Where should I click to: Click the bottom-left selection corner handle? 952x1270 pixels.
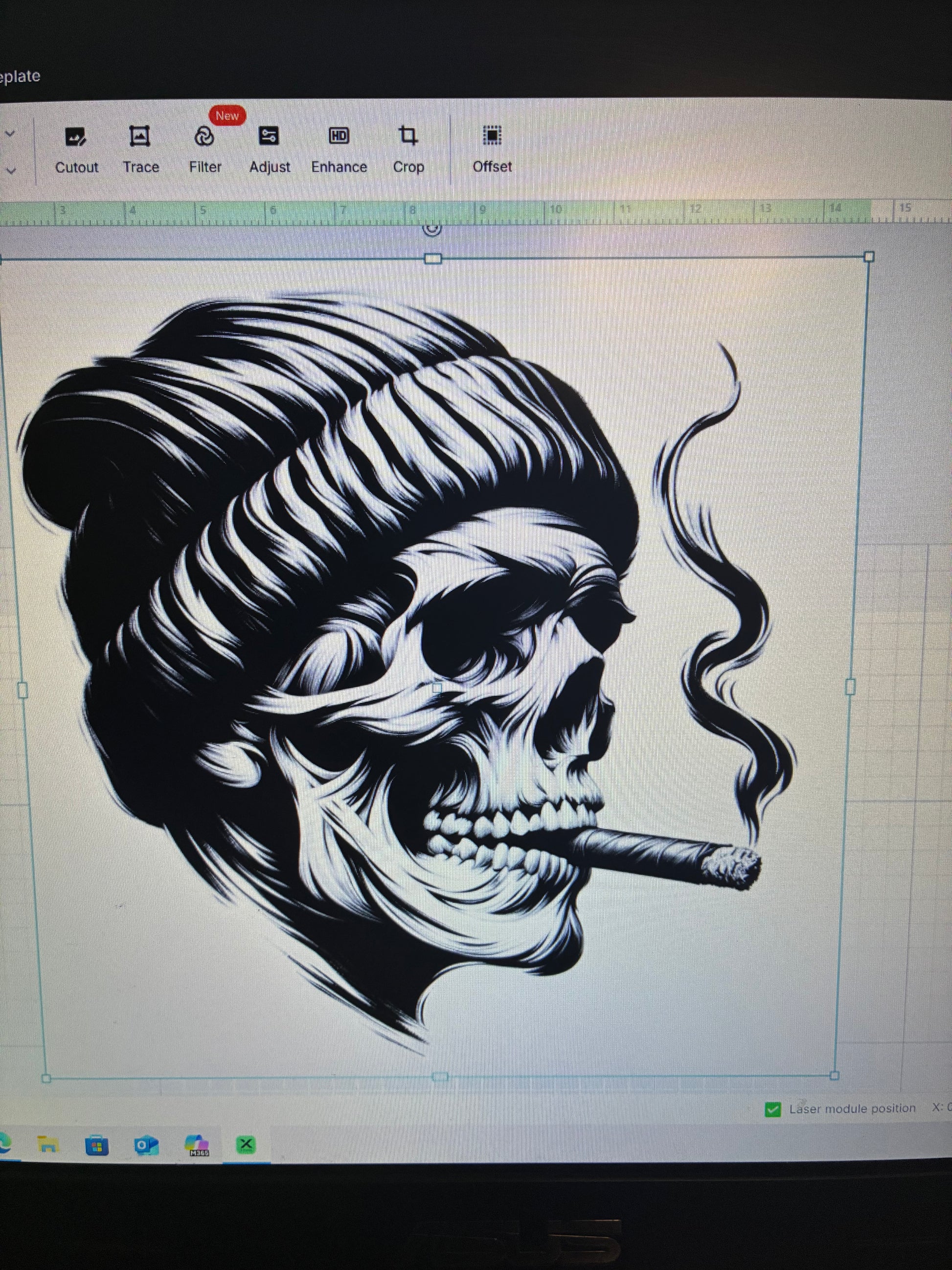(46, 1079)
